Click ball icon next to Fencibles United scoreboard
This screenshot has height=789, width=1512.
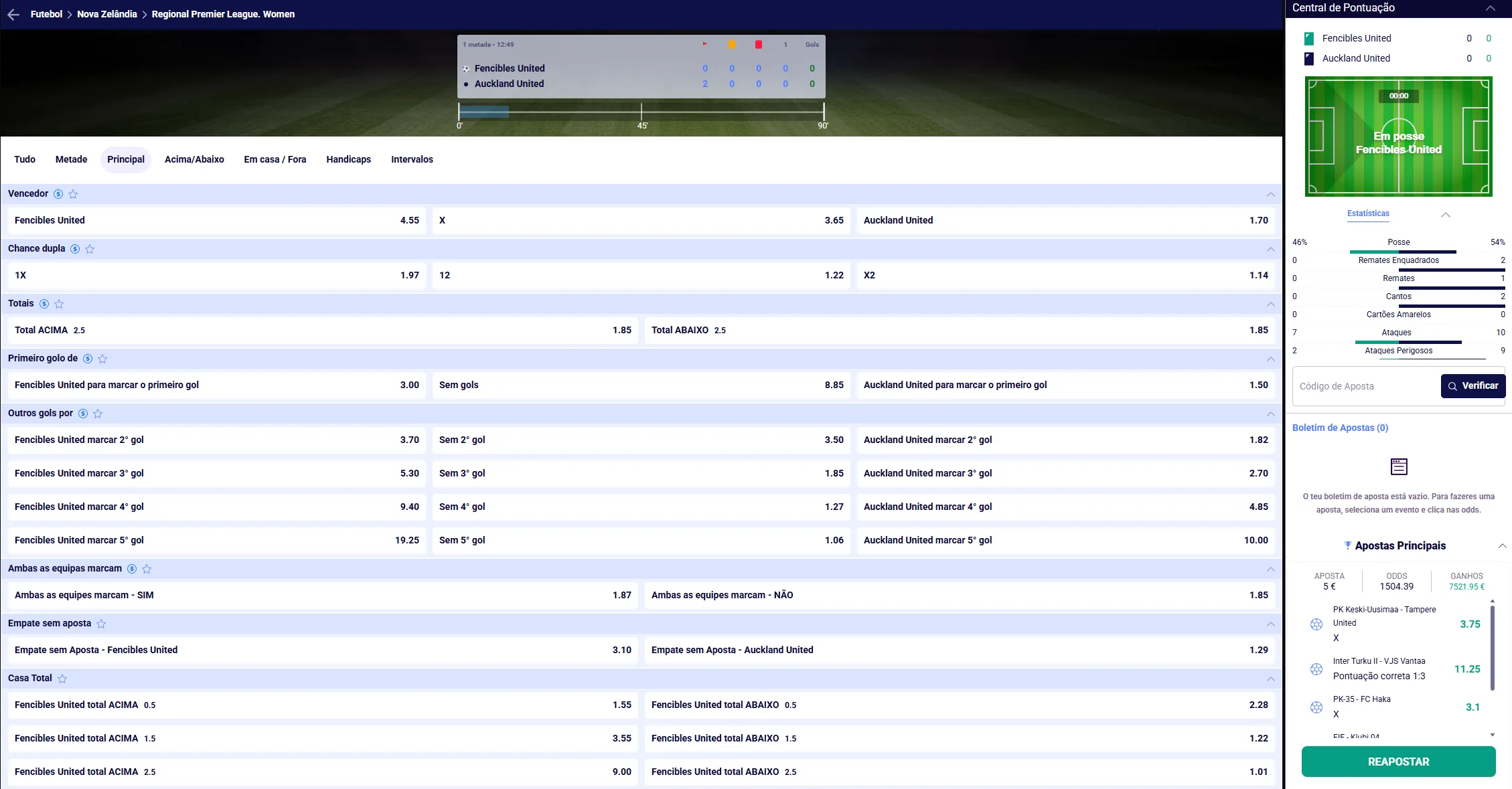pyautogui.click(x=466, y=69)
